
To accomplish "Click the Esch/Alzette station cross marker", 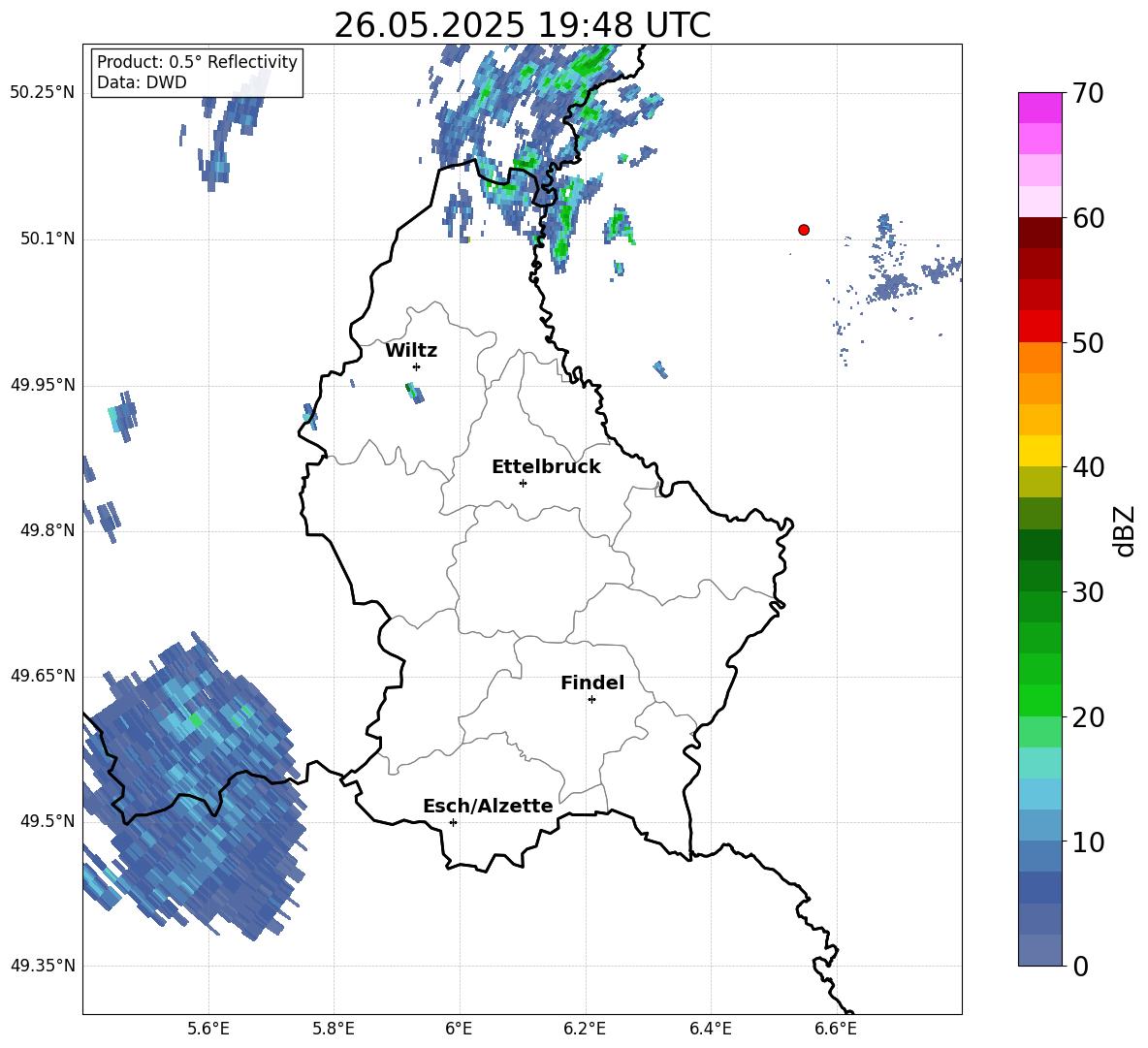I will [x=453, y=822].
